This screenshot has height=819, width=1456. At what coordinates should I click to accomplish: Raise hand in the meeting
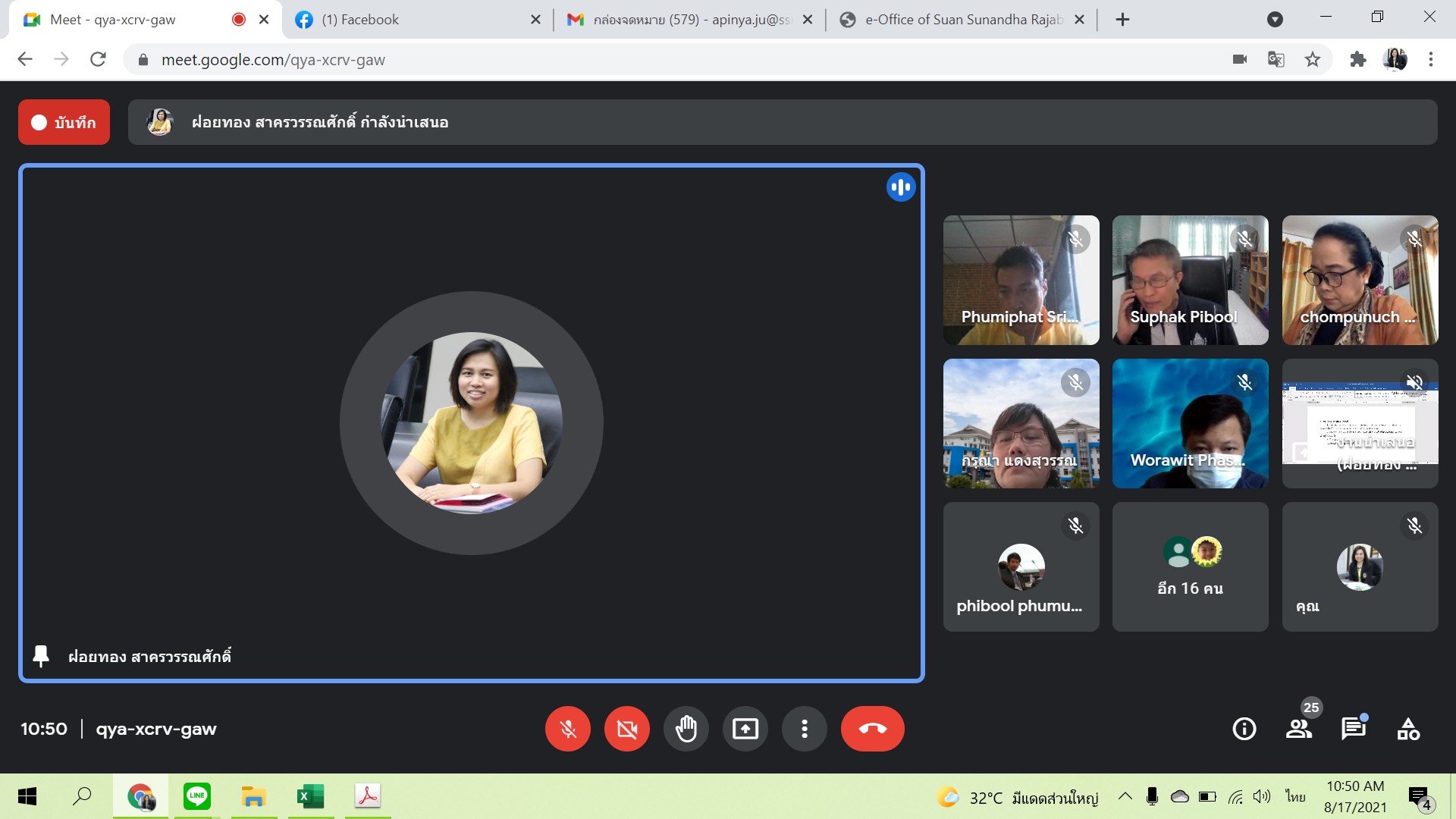[x=686, y=729]
